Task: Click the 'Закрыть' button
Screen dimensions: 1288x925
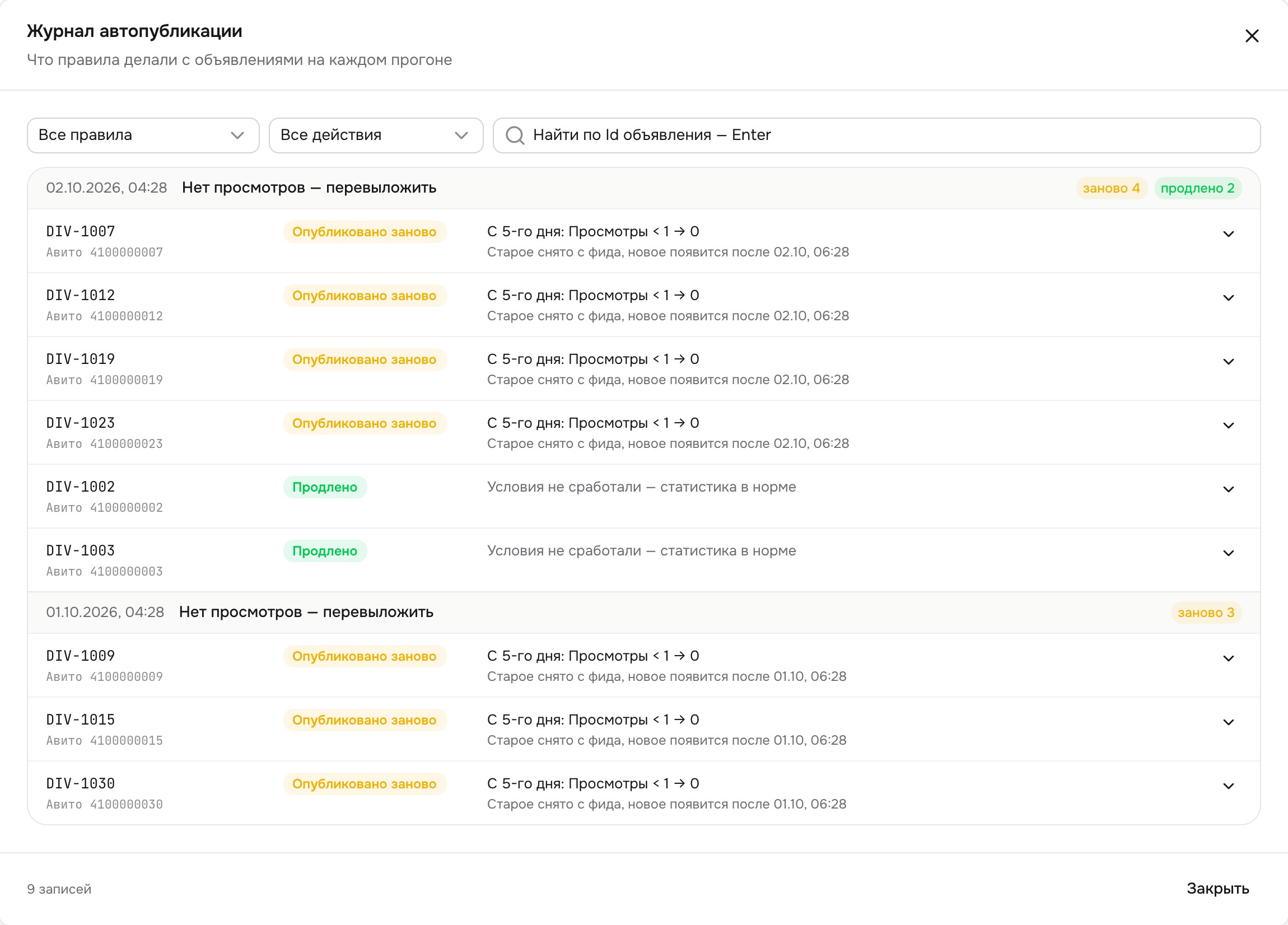Action: tap(1217, 889)
